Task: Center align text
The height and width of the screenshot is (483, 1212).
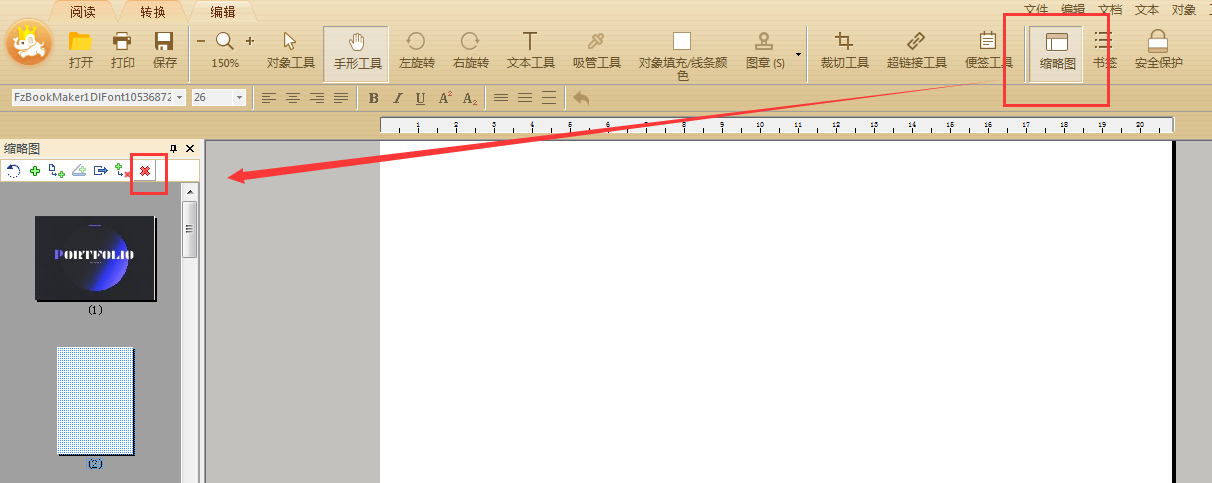Action: [293, 98]
